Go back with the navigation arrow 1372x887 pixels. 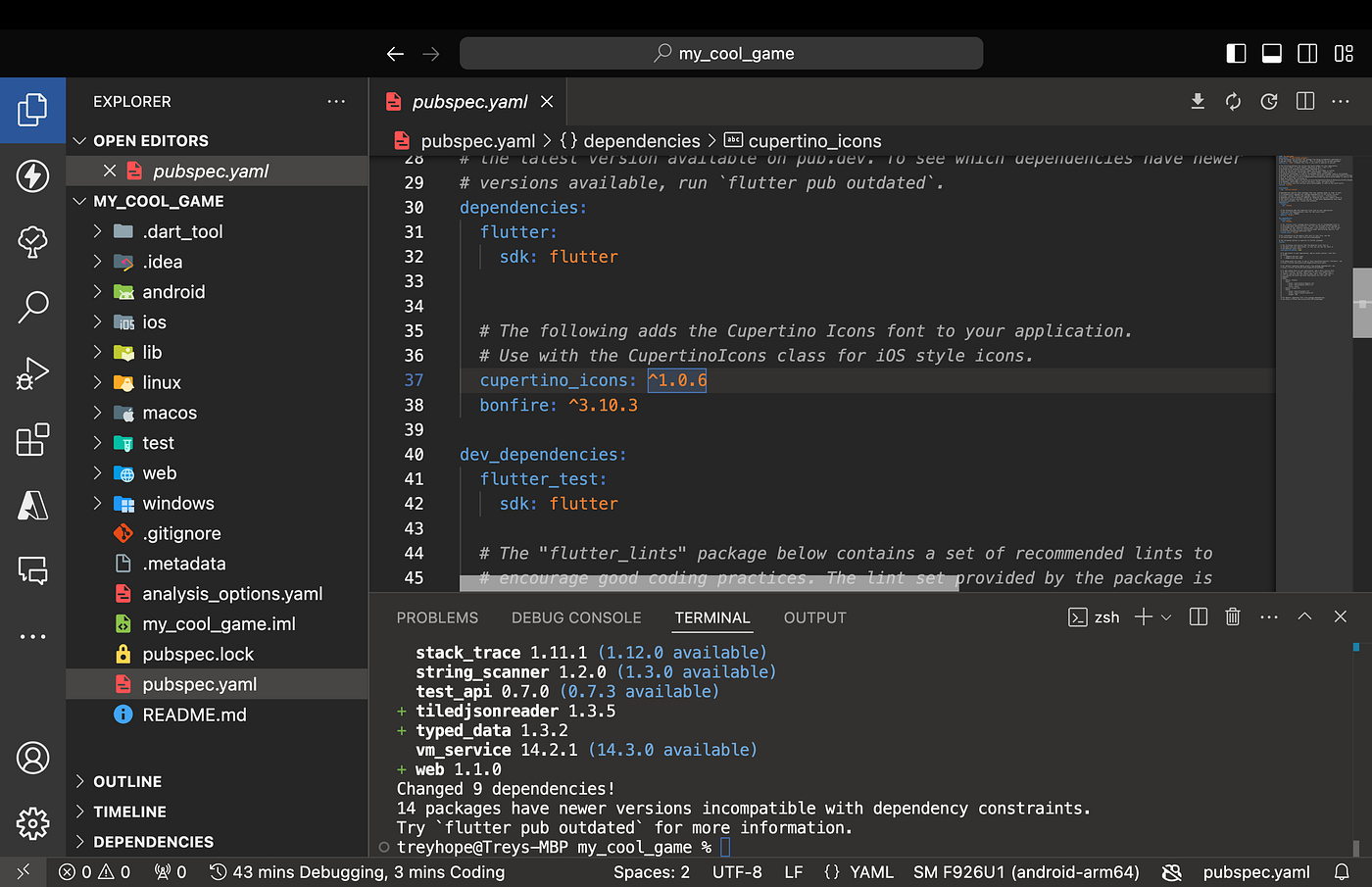click(395, 54)
